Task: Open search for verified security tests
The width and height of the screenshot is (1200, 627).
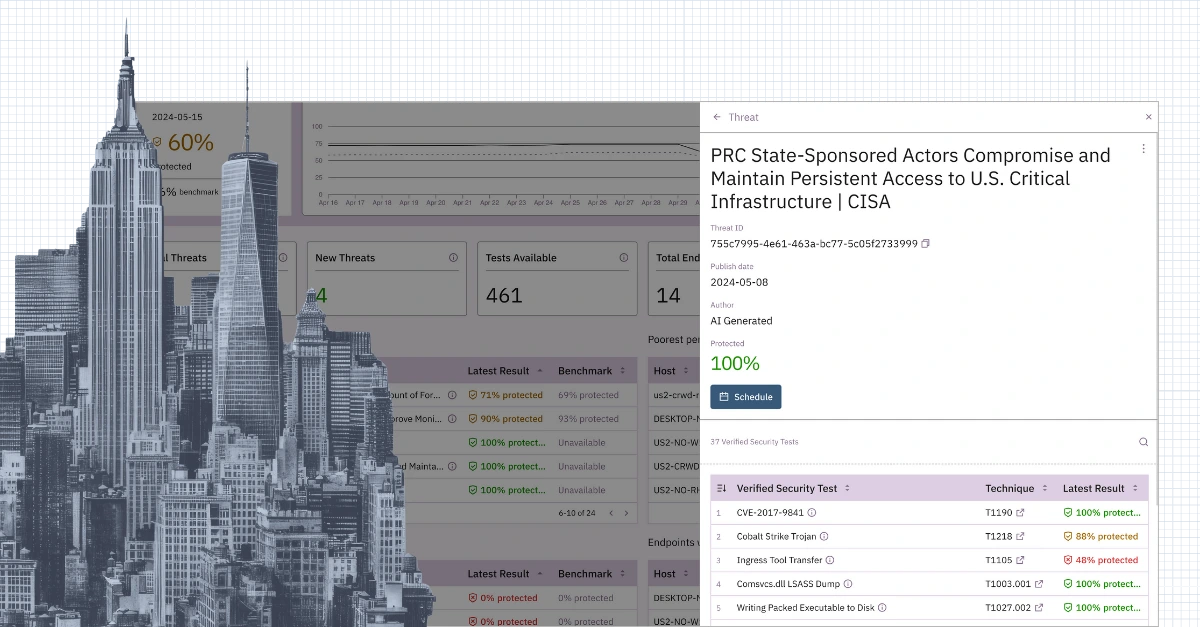Action: [1143, 441]
